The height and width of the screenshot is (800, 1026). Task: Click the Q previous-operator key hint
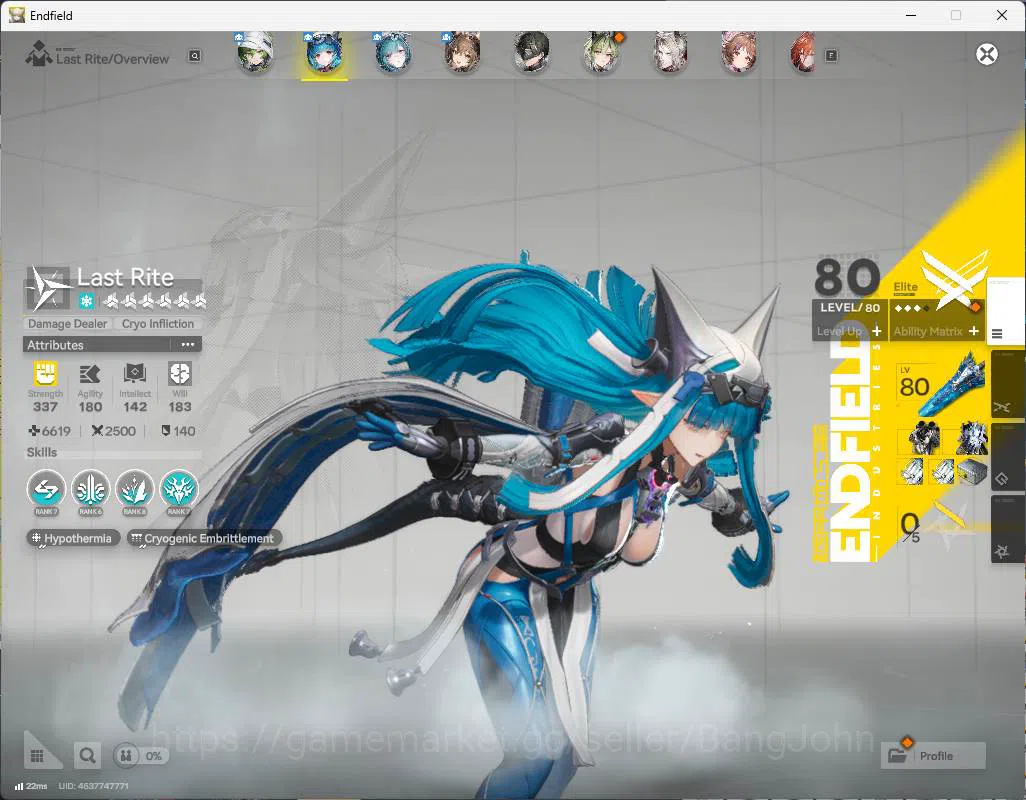194,56
